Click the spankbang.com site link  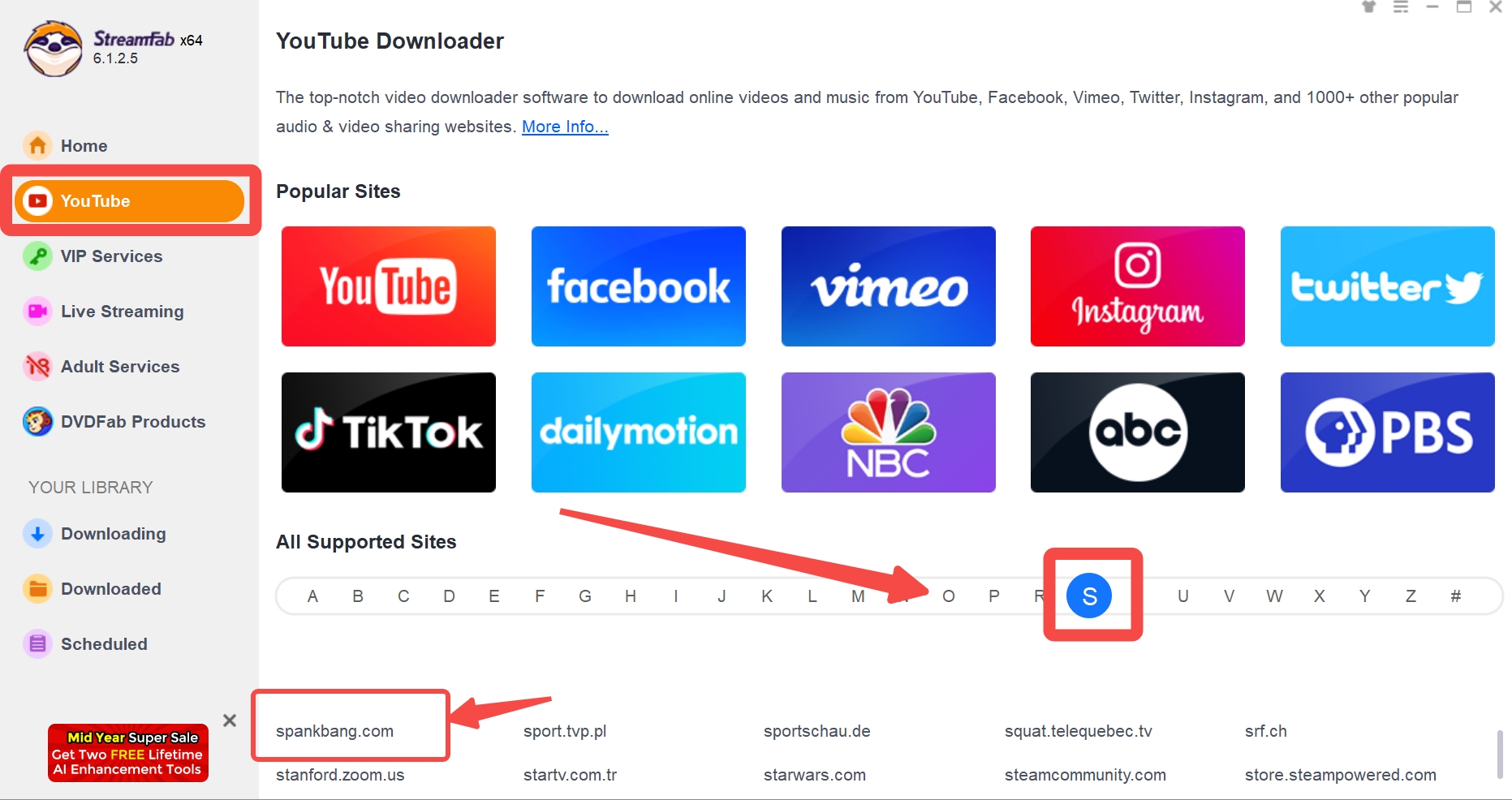(335, 730)
